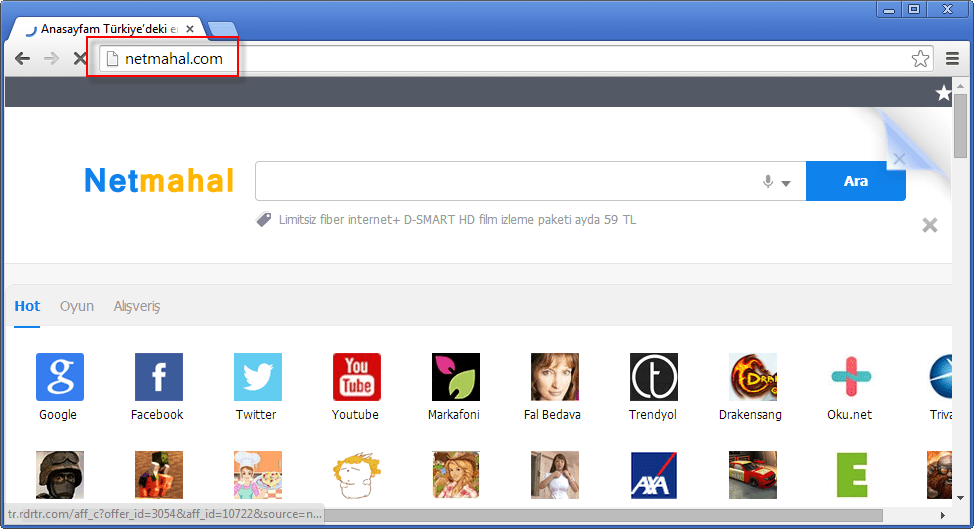Open a new browser tab
974x529 pixels.
click(222, 30)
